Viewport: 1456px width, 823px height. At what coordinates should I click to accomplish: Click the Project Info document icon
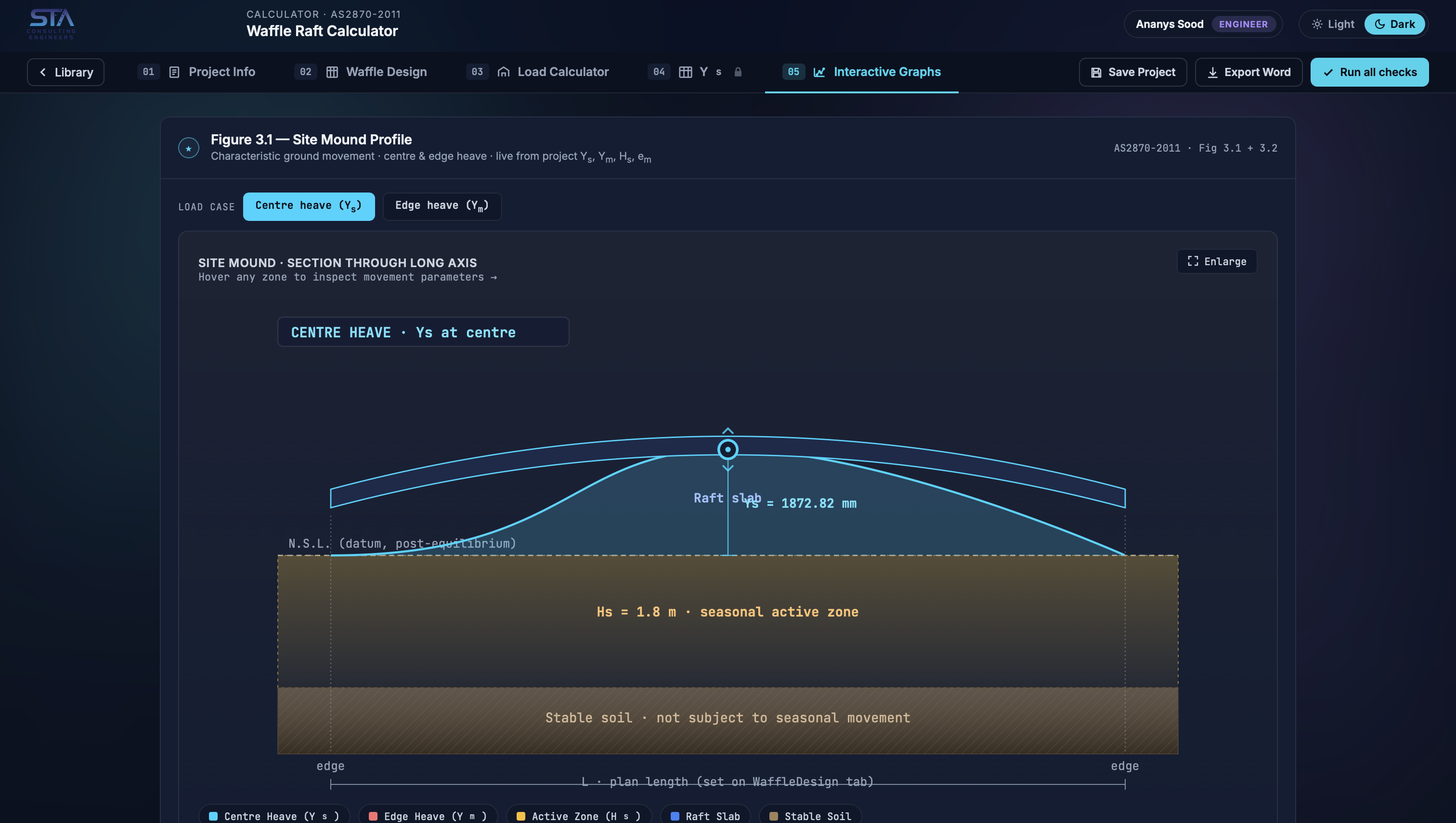(174, 72)
